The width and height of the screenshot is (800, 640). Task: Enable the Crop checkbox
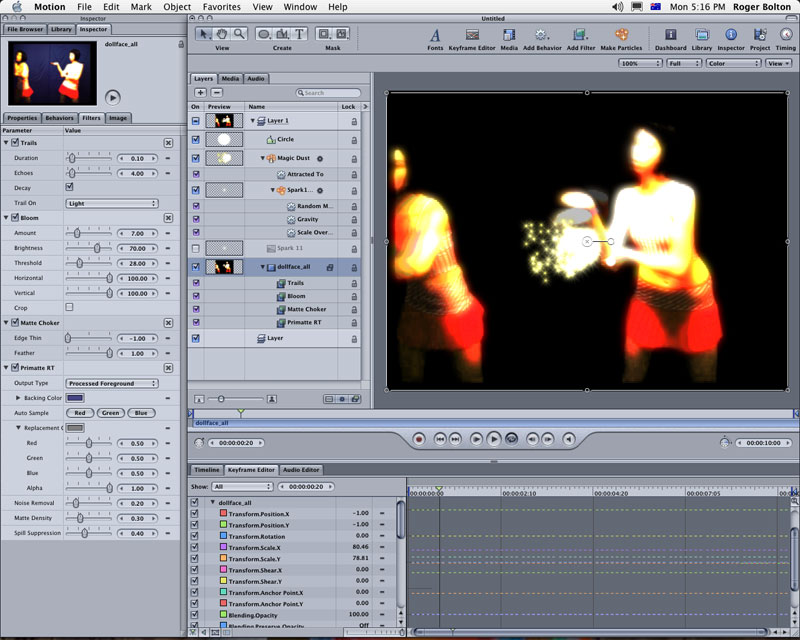pyautogui.click(x=69, y=307)
